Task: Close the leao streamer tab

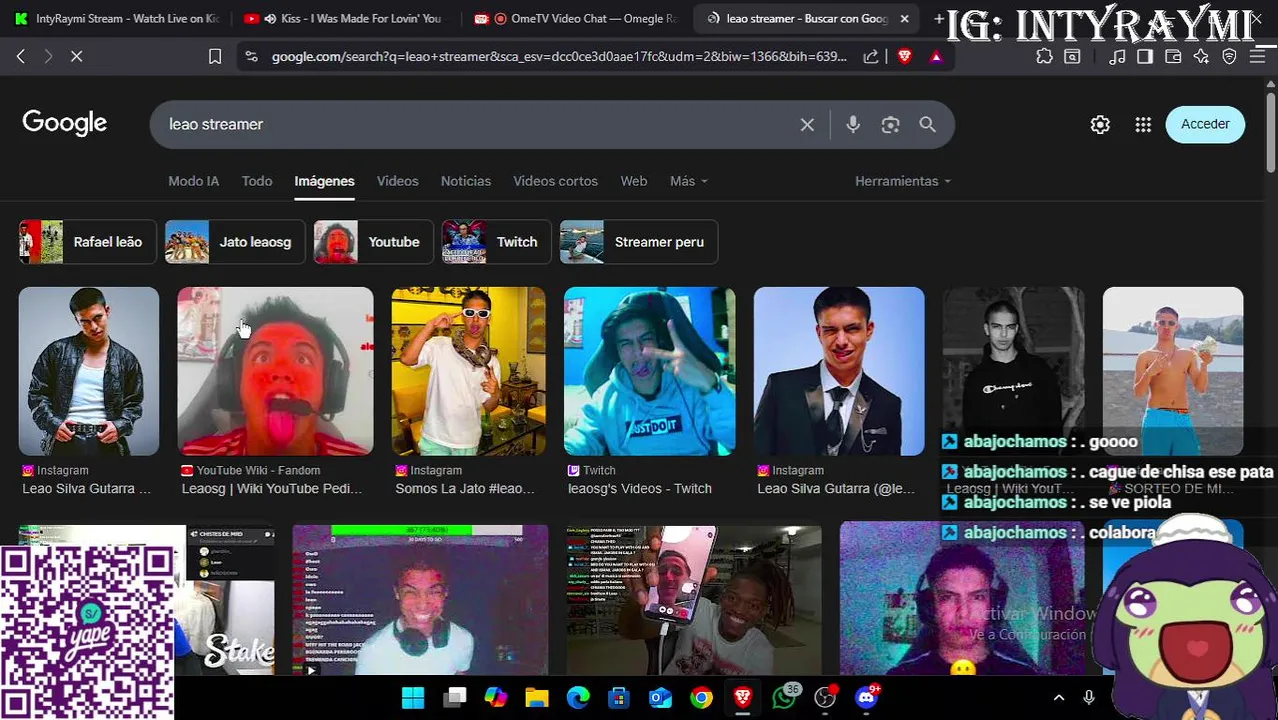Action: [x=904, y=18]
